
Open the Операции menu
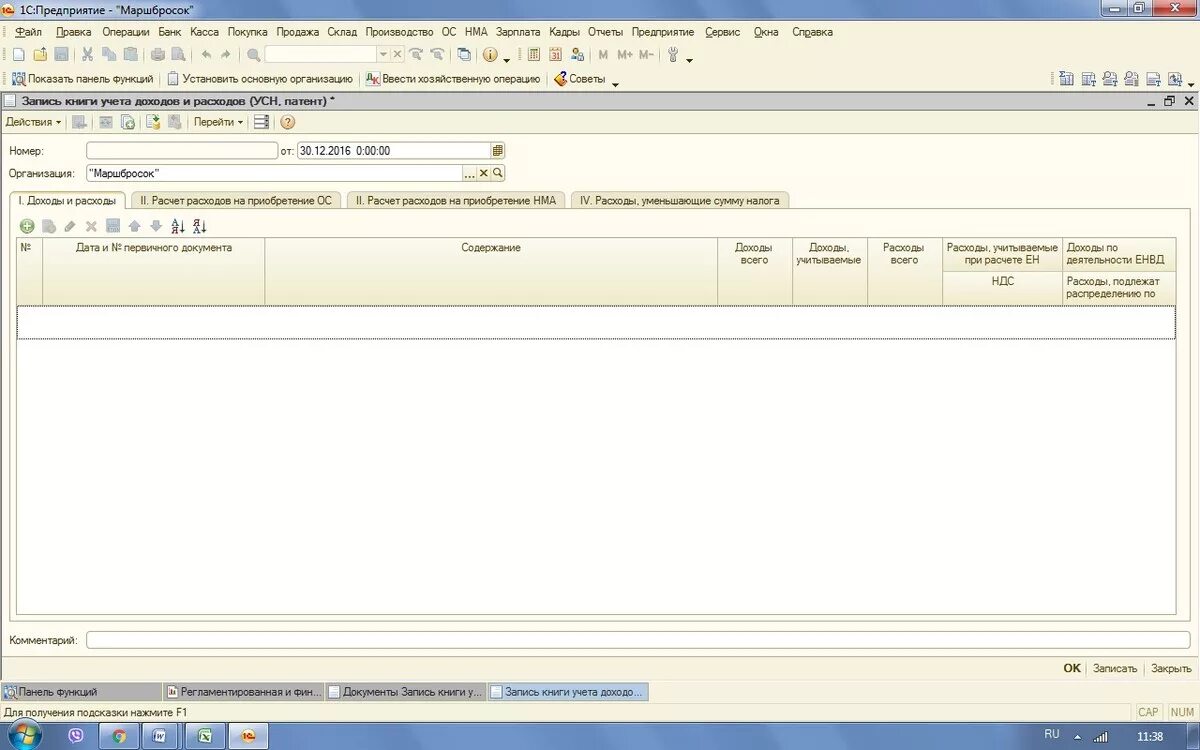click(x=126, y=32)
